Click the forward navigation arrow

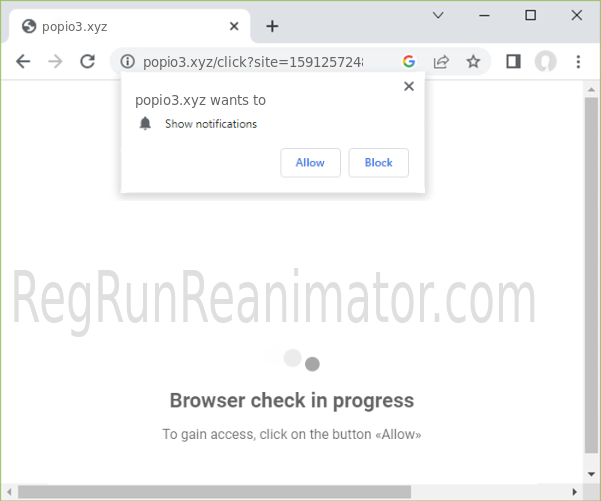(55, 61)
